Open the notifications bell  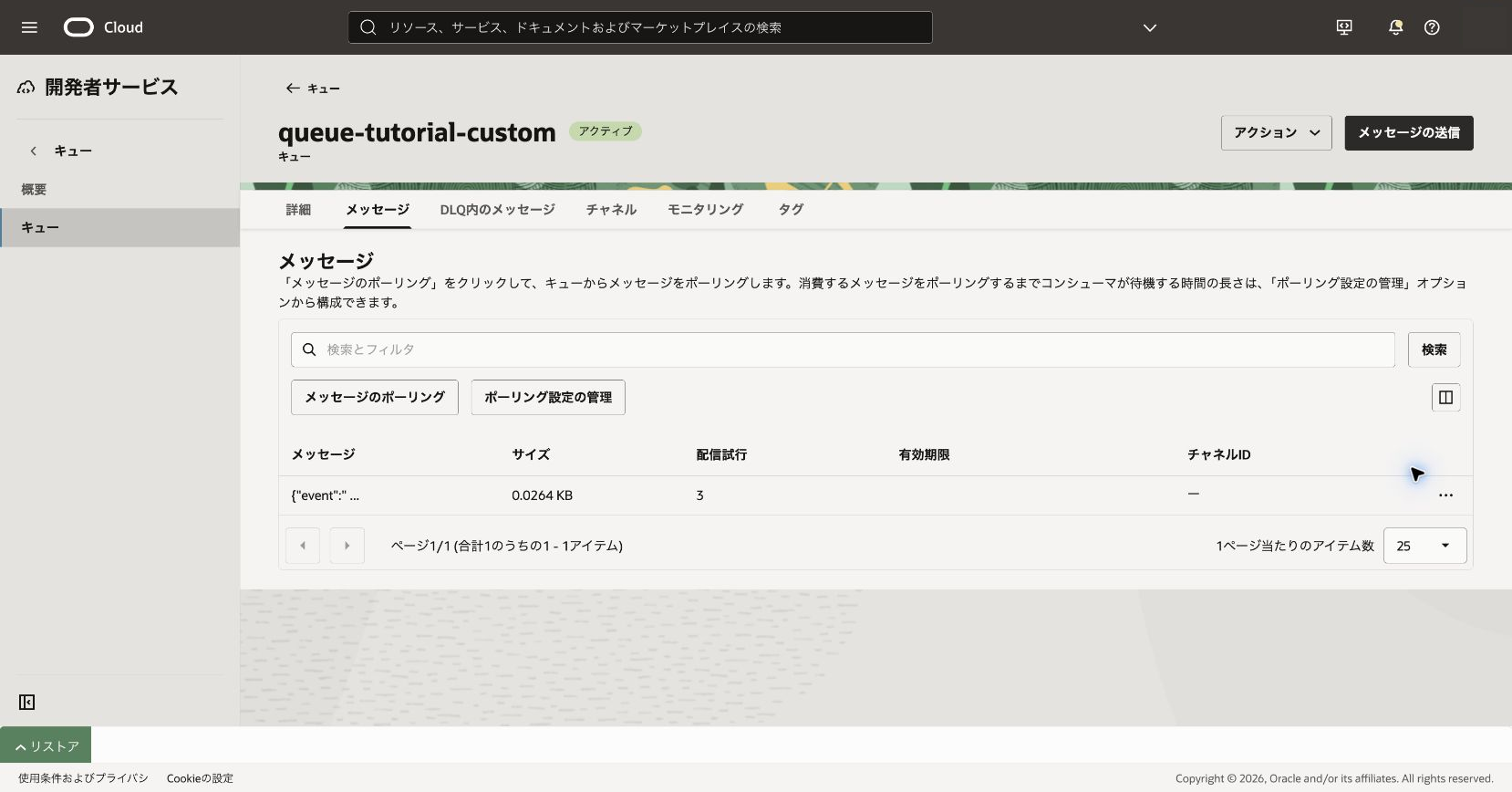[1395, 27]
